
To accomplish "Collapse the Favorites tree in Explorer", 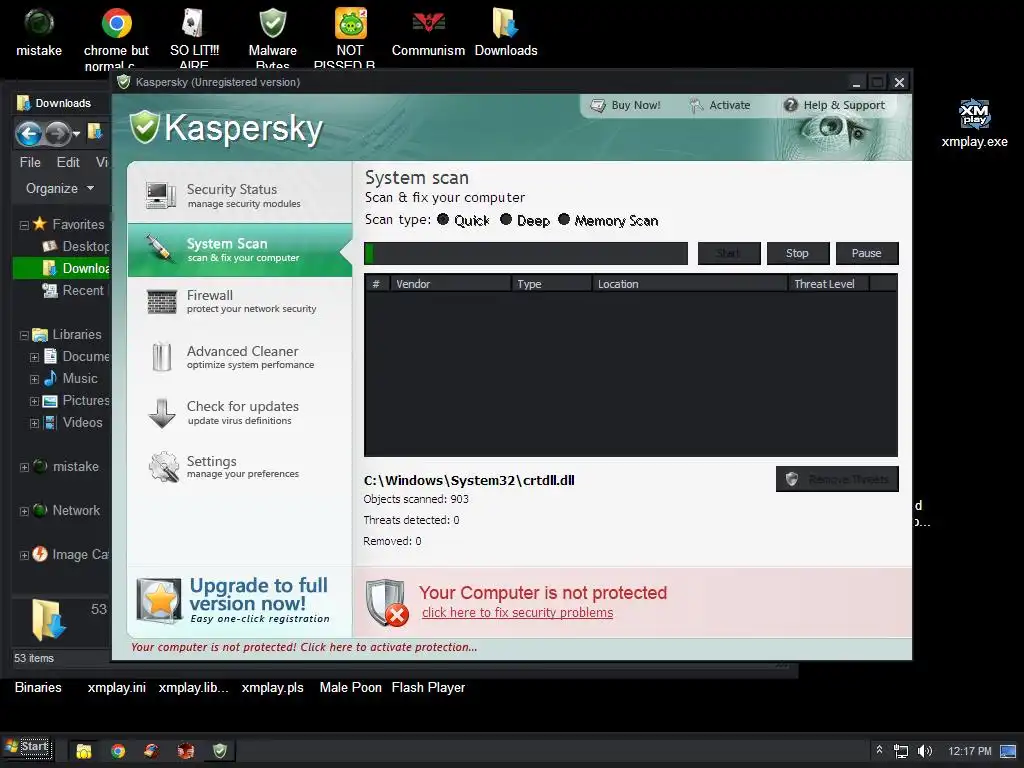I will coord(24,225).
